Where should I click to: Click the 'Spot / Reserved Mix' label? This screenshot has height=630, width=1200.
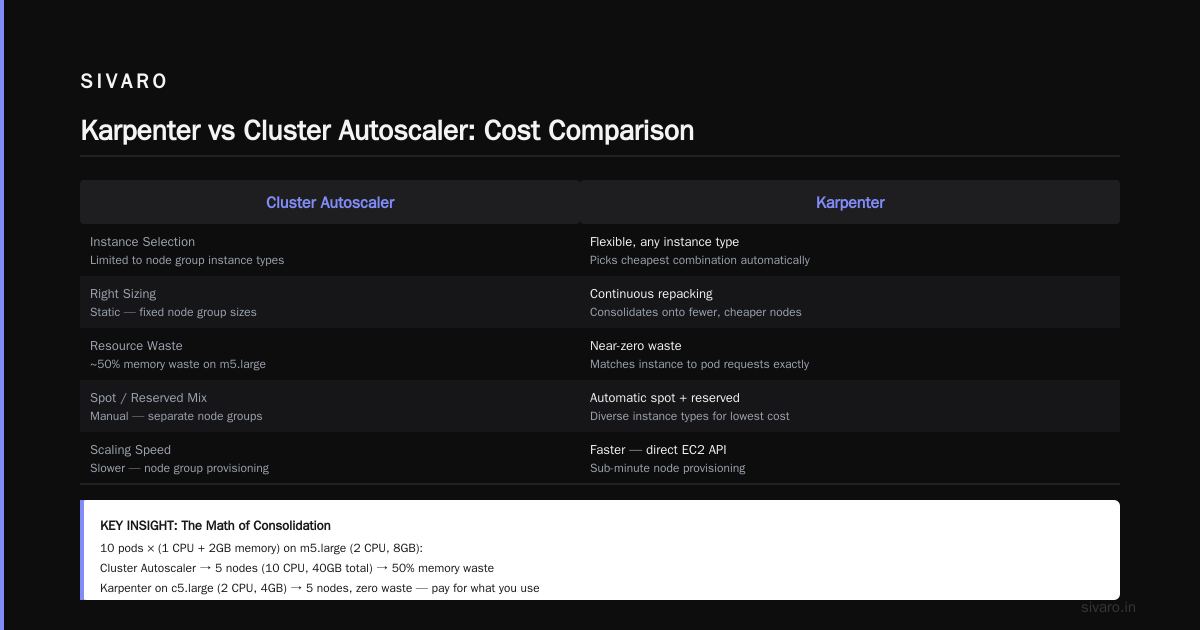pyautogui.click(x=148, y=398)
